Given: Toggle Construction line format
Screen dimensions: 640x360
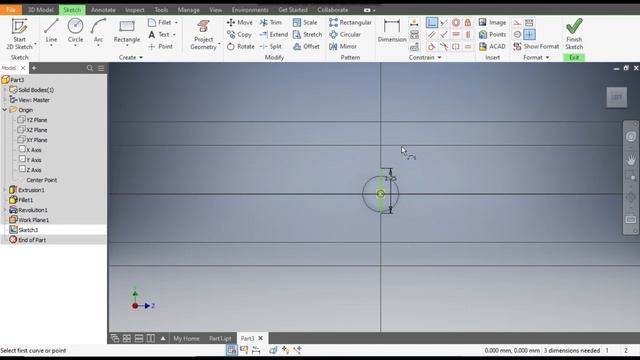Looking at the screenshot, I should coord(517,22).
